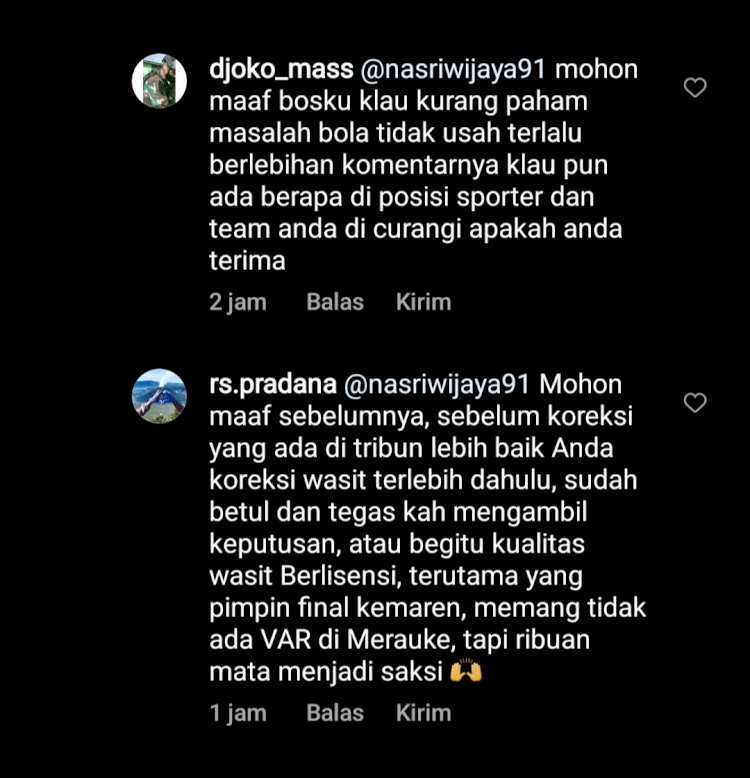The width and height of the screenshot is (750, 778).
Task: Select the 2 jam timestamp
Action: tap(238, 302)
